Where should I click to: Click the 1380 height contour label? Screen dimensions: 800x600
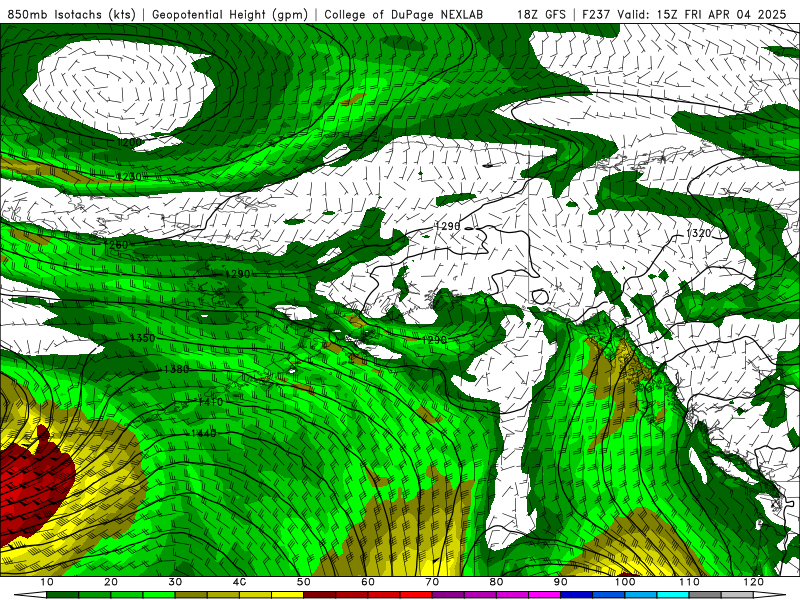(x=177, y=369)
